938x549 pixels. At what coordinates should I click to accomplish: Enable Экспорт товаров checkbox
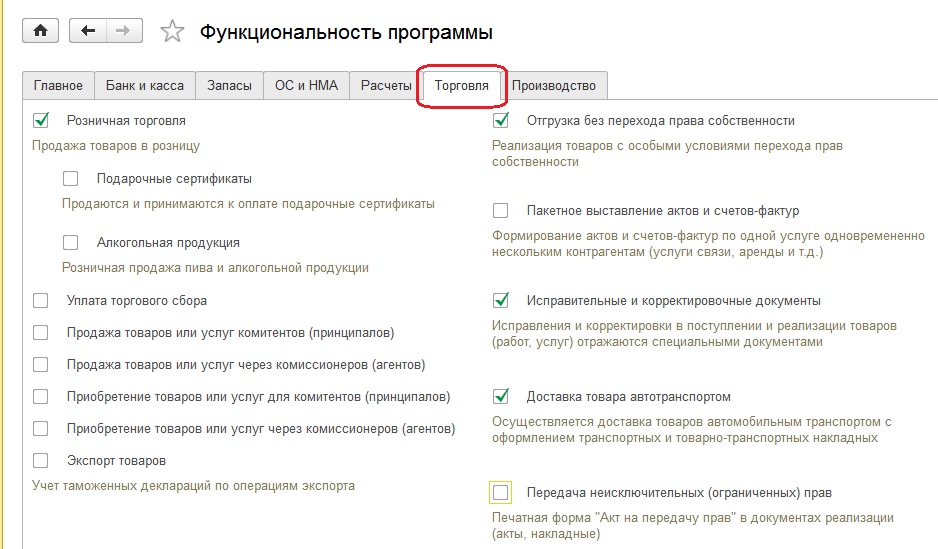coord(41,461)
